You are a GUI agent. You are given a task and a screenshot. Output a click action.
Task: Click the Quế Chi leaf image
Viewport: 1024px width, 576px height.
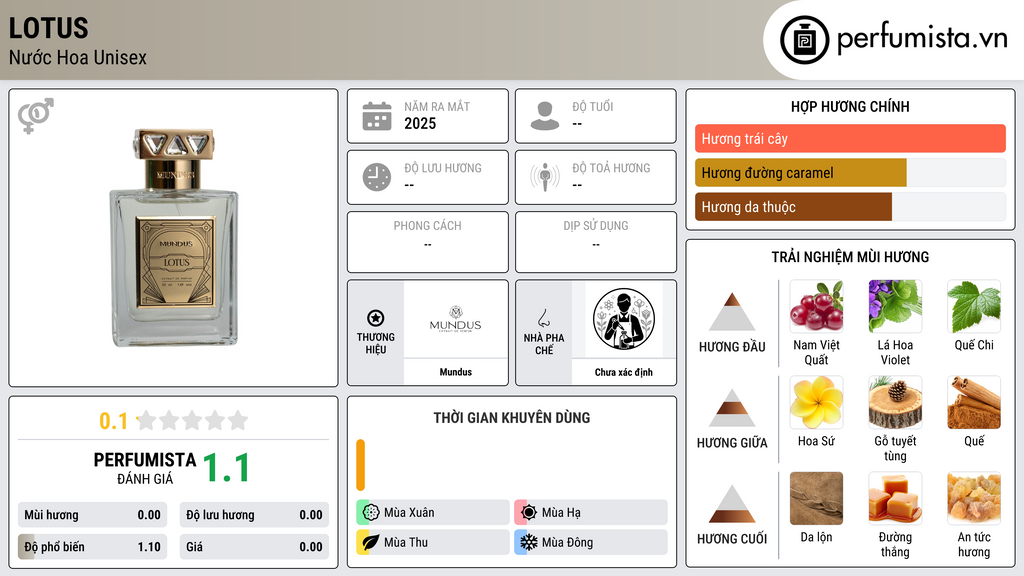click(974, 306)
